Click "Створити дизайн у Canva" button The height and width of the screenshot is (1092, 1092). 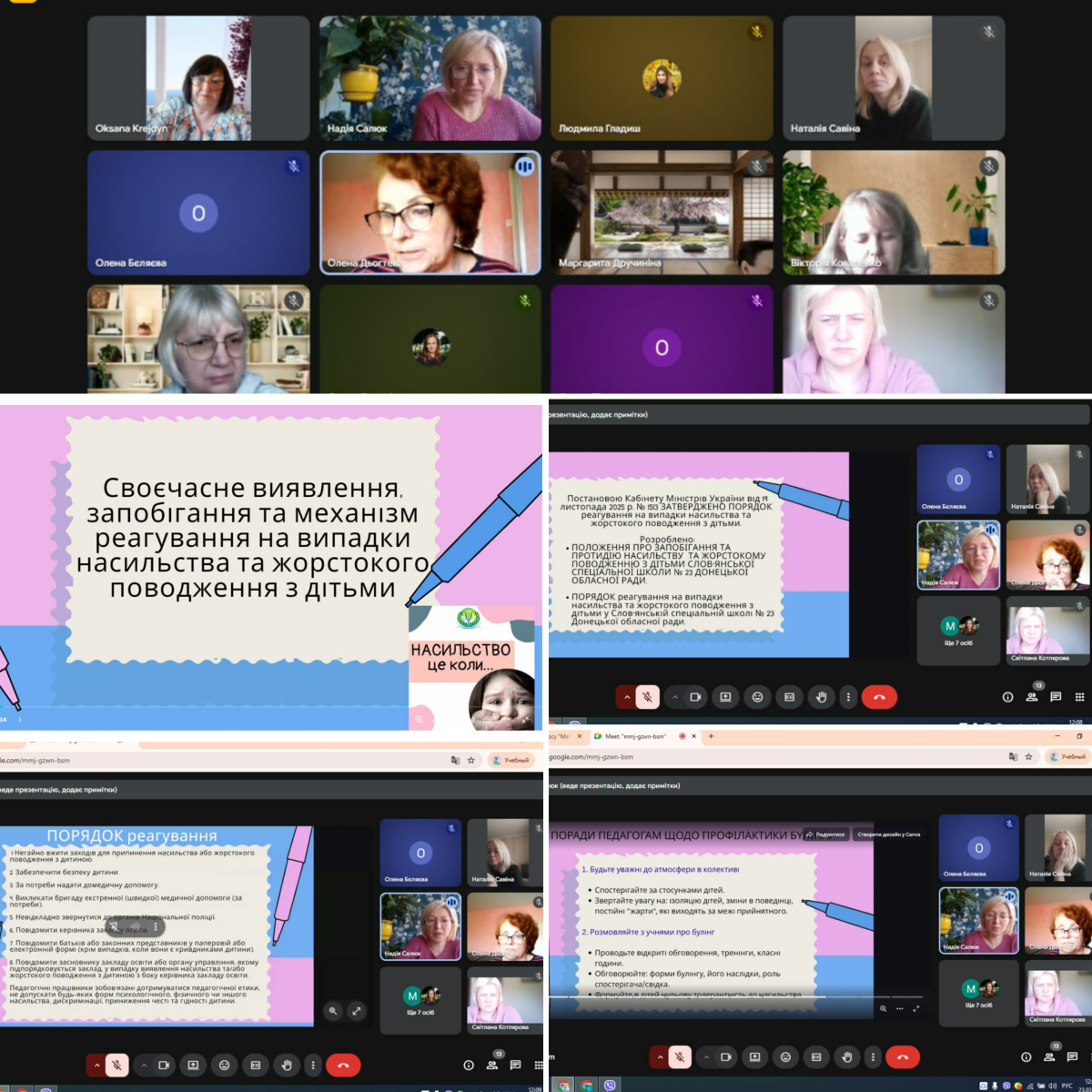pos(888,834)
